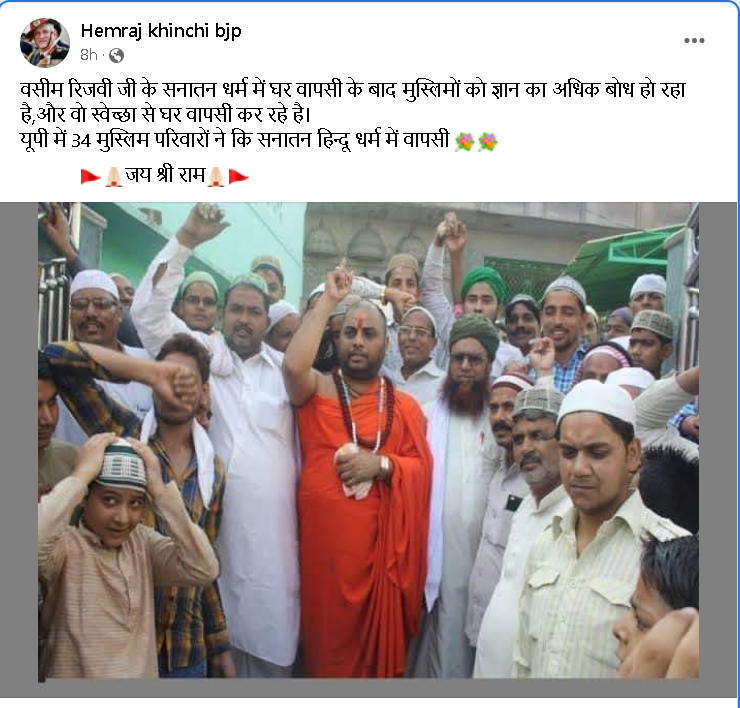Open the Hemraj khinchi bjp profile name link
This screenshot has width=740, height=708.
(x=161, y=31)
